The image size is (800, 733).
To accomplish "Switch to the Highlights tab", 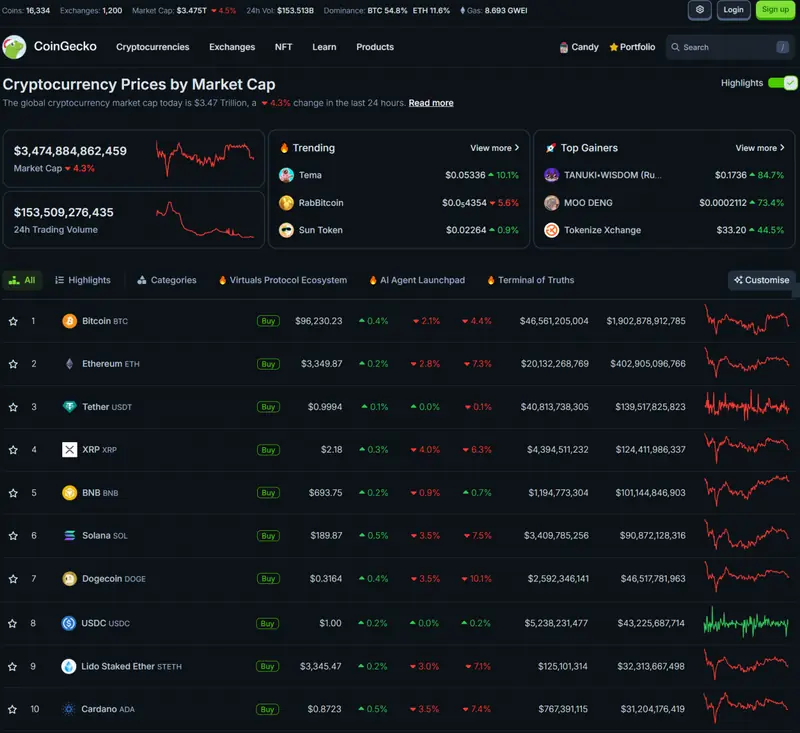I will (x=83, y=280).
